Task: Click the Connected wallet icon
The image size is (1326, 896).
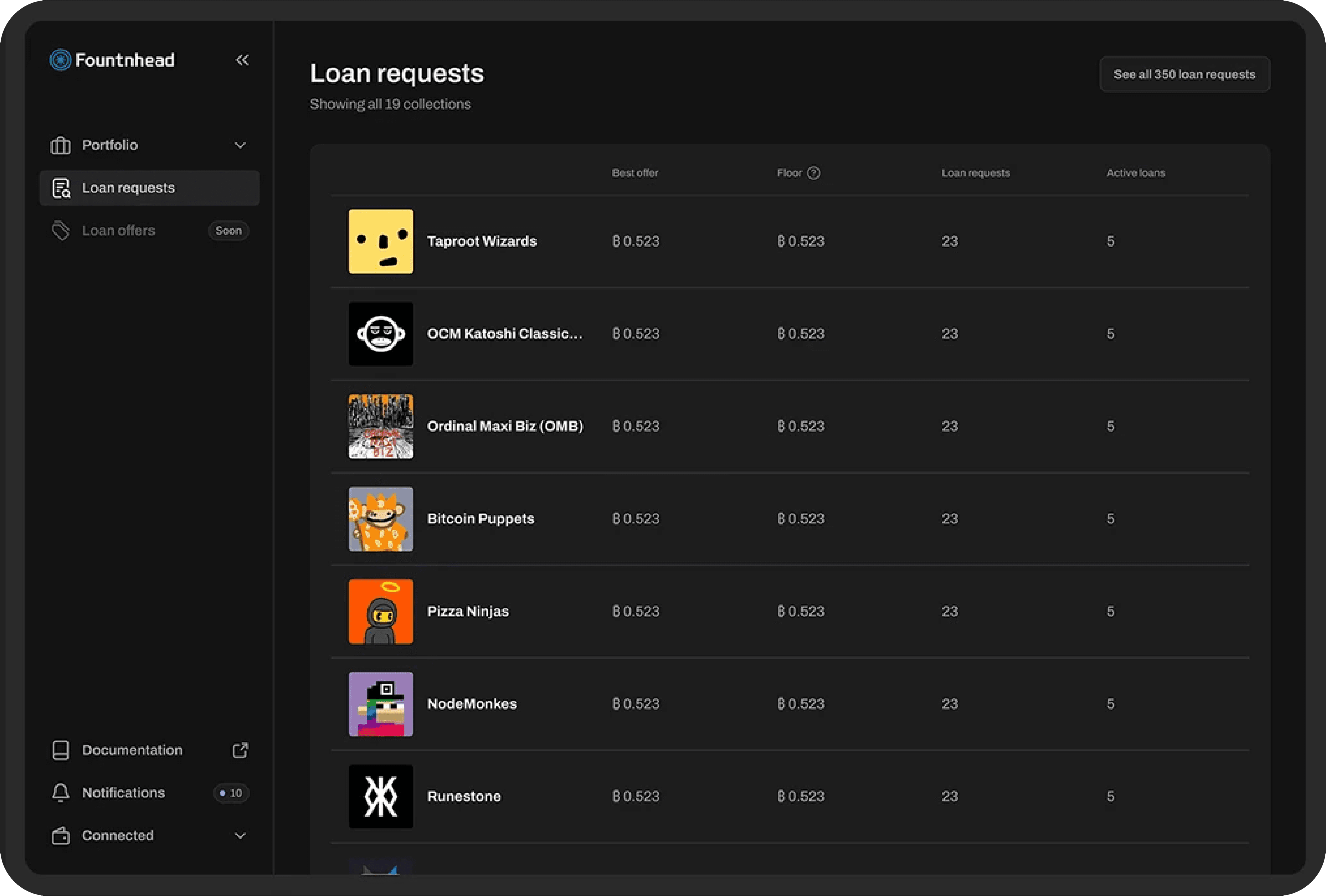Action: click(x=60, y=836)
